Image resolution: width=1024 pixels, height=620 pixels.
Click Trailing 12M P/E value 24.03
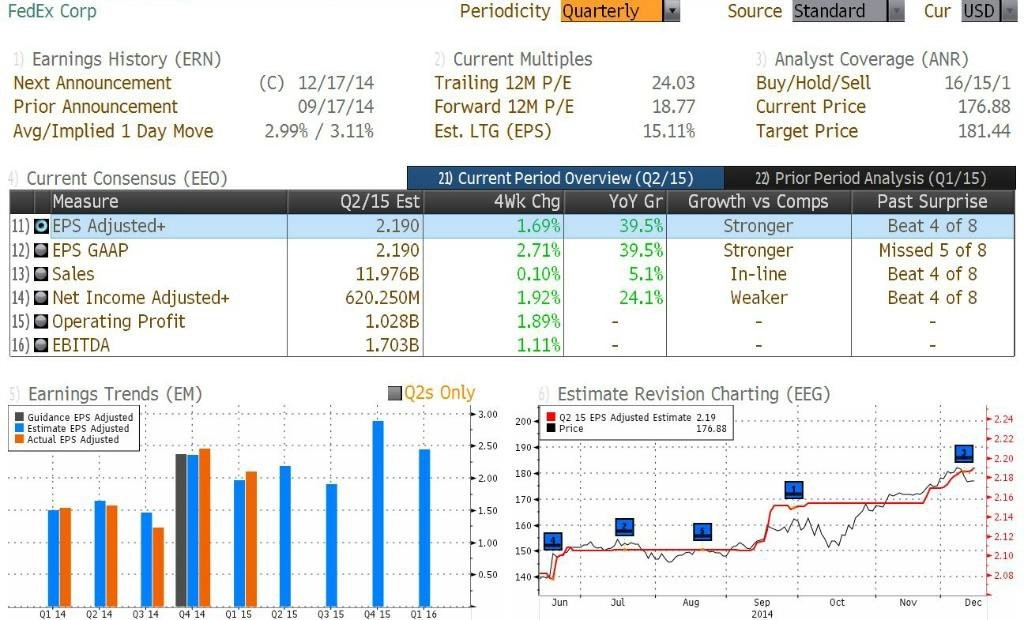pyautogui.click(x=673, y=83)
